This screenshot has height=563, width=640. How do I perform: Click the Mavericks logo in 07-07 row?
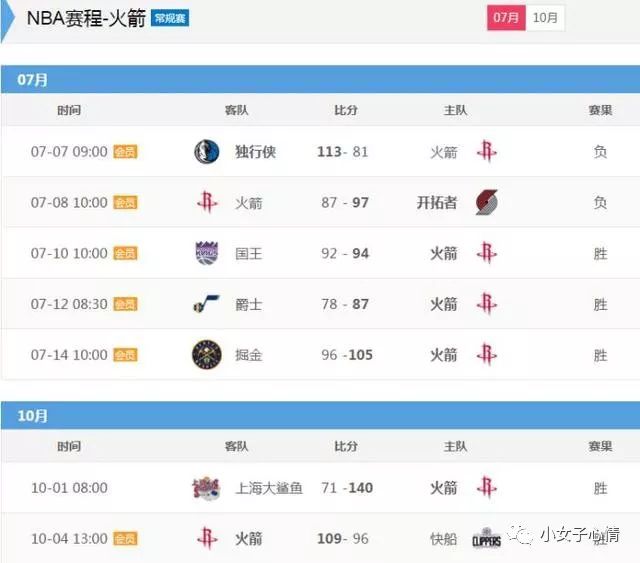point(207,151)
